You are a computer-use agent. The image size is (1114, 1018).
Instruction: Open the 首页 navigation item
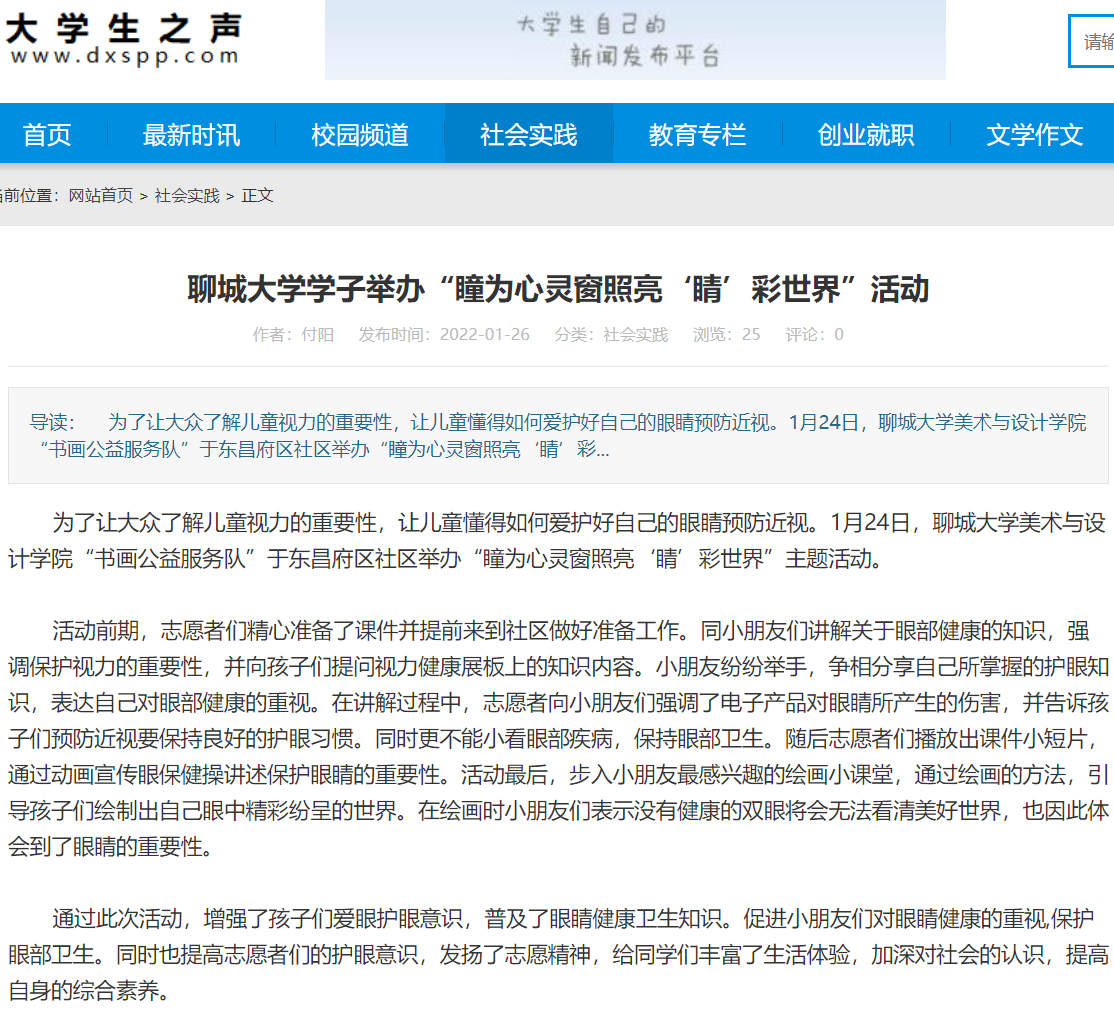(47, 134)
